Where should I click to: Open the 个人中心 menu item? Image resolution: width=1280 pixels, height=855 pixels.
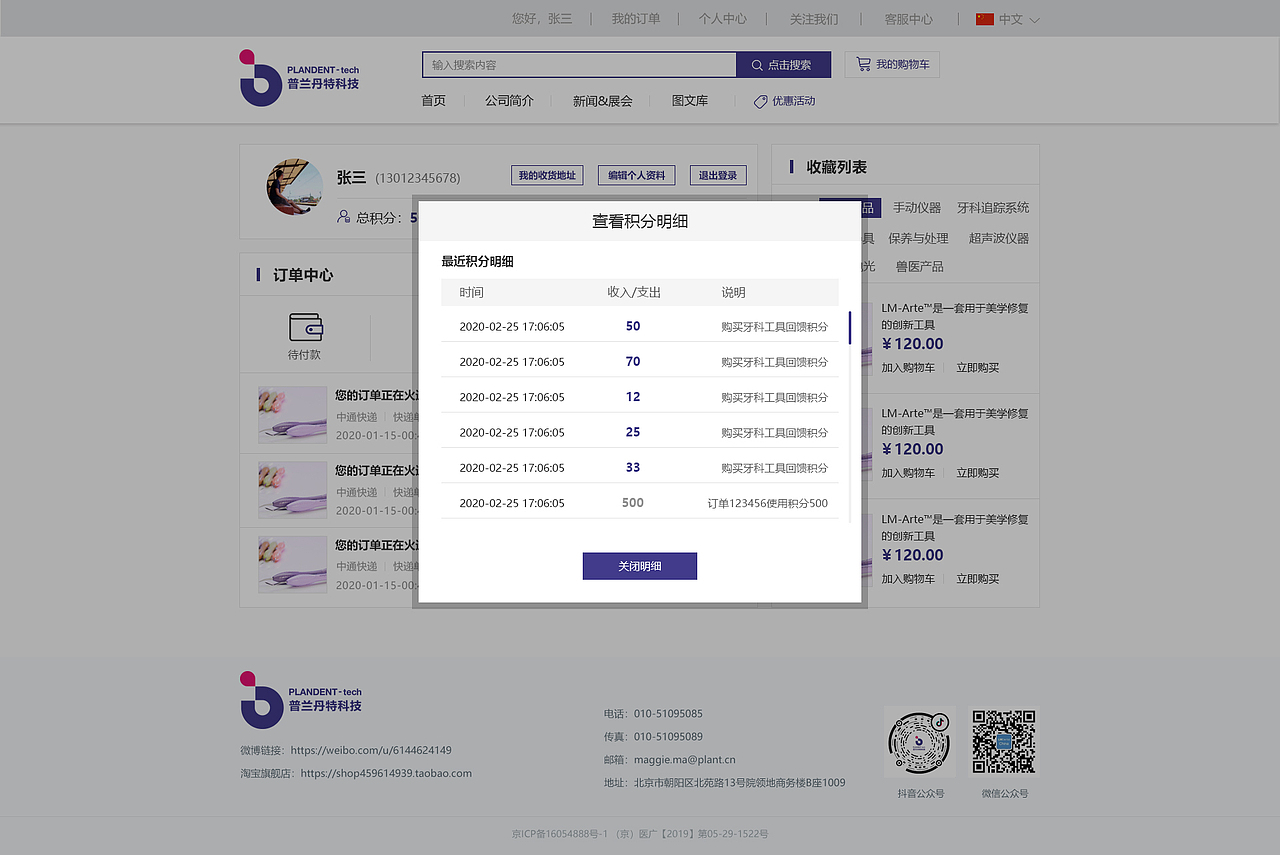click(722, 18)
